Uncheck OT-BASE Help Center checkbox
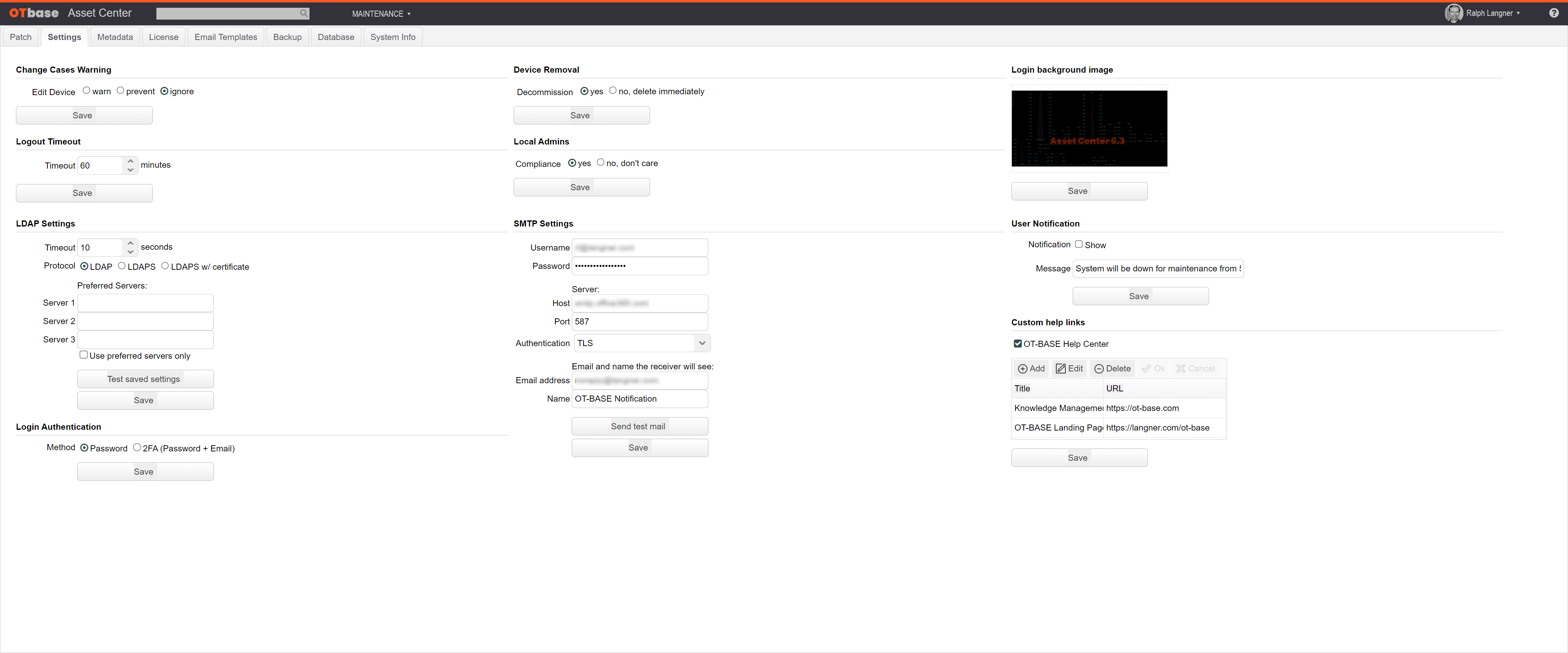 [x=1018, y=343]
